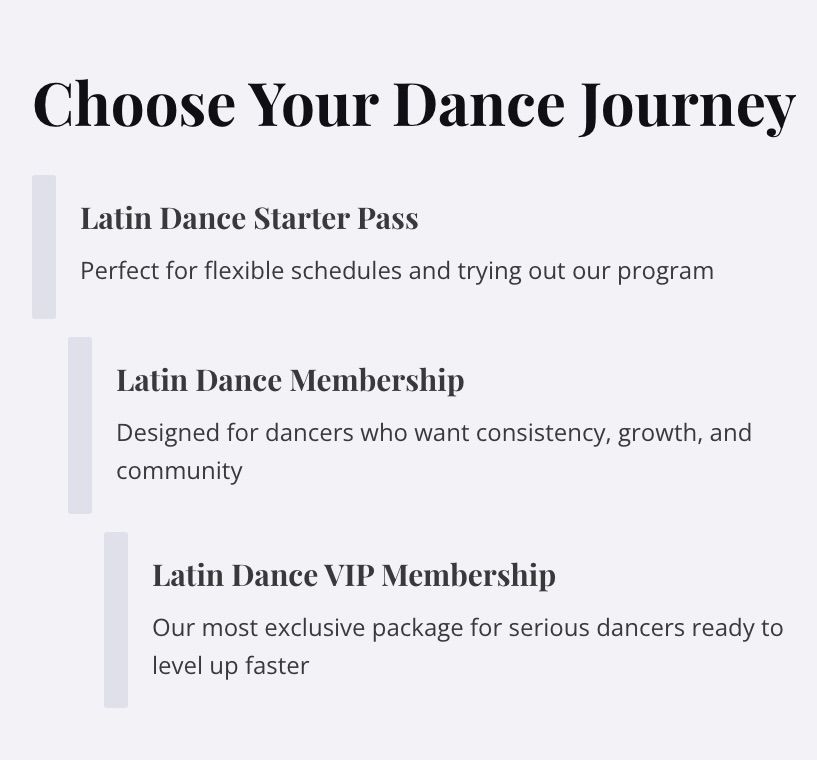Image resolution: width=817 pixels, height=760 pixels.
Task: Click the Starter Pass flexible schedules description
Action: [397, 271]
